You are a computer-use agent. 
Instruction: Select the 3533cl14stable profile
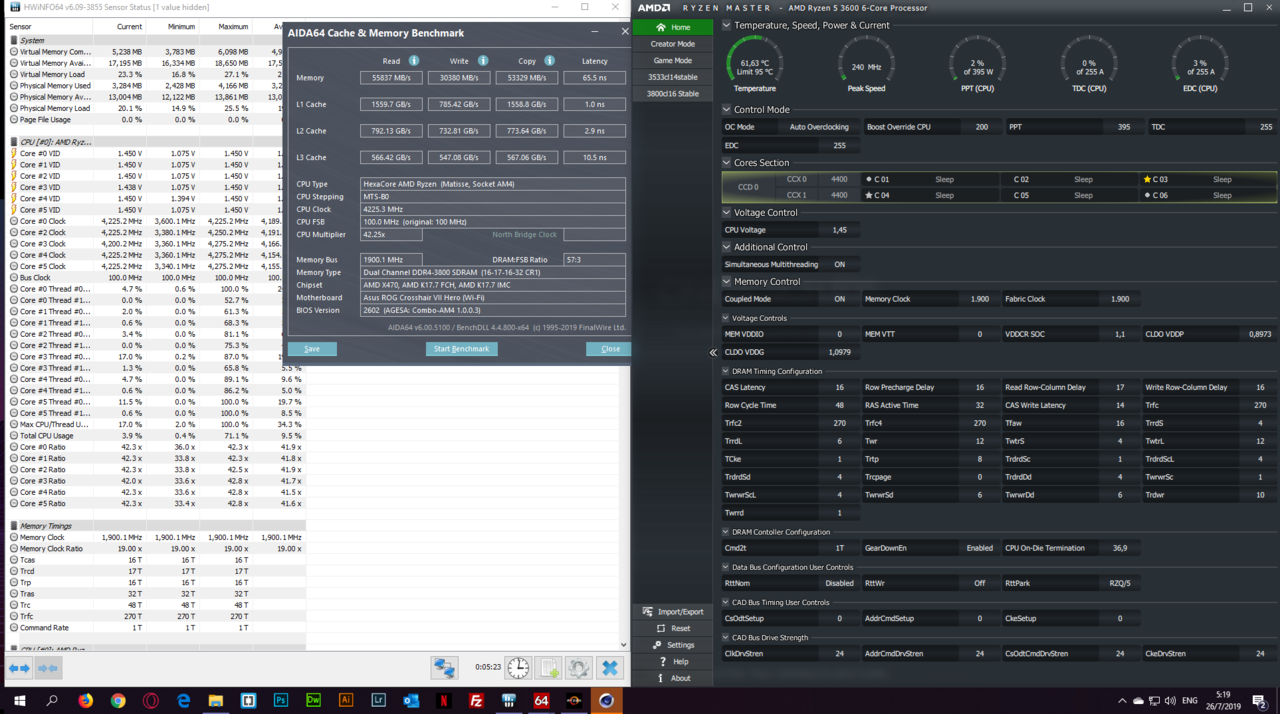tap(672, 77)
